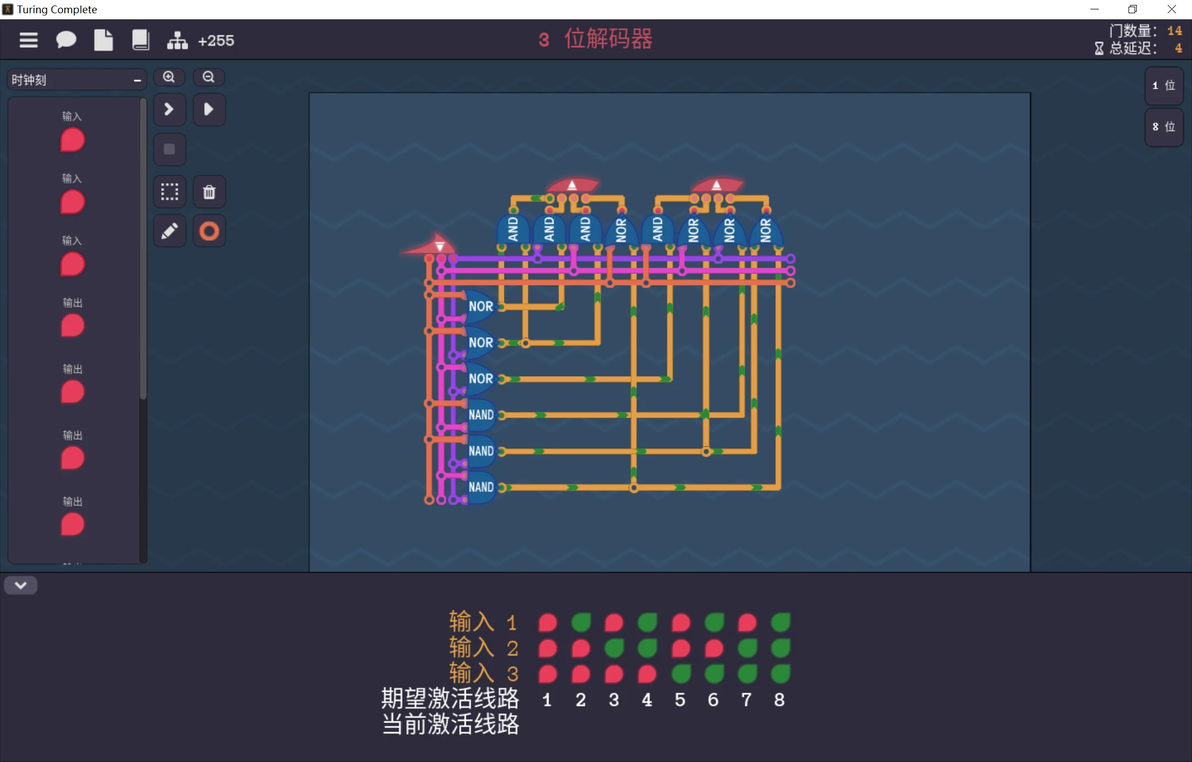1192x762 pixels.
Task: Step the simulation one tick forward
Action: [x=170, y=110]
